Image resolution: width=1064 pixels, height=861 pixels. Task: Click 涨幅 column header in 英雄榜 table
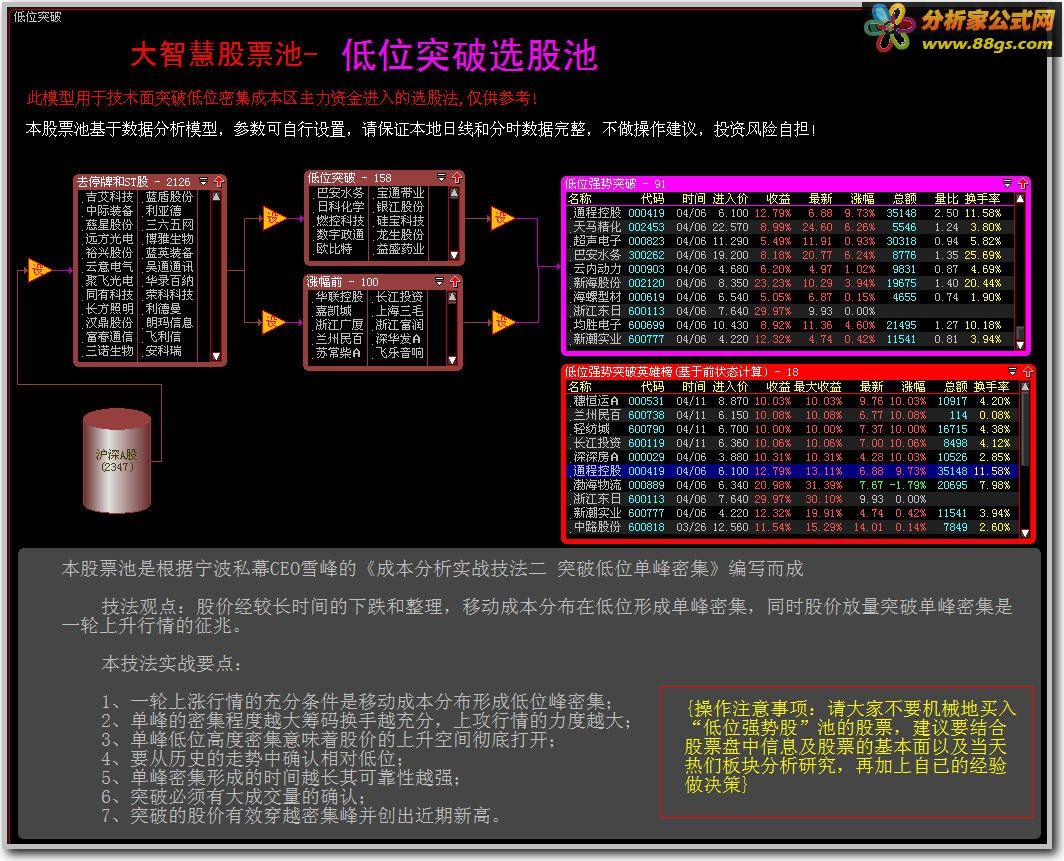(913, 387)
